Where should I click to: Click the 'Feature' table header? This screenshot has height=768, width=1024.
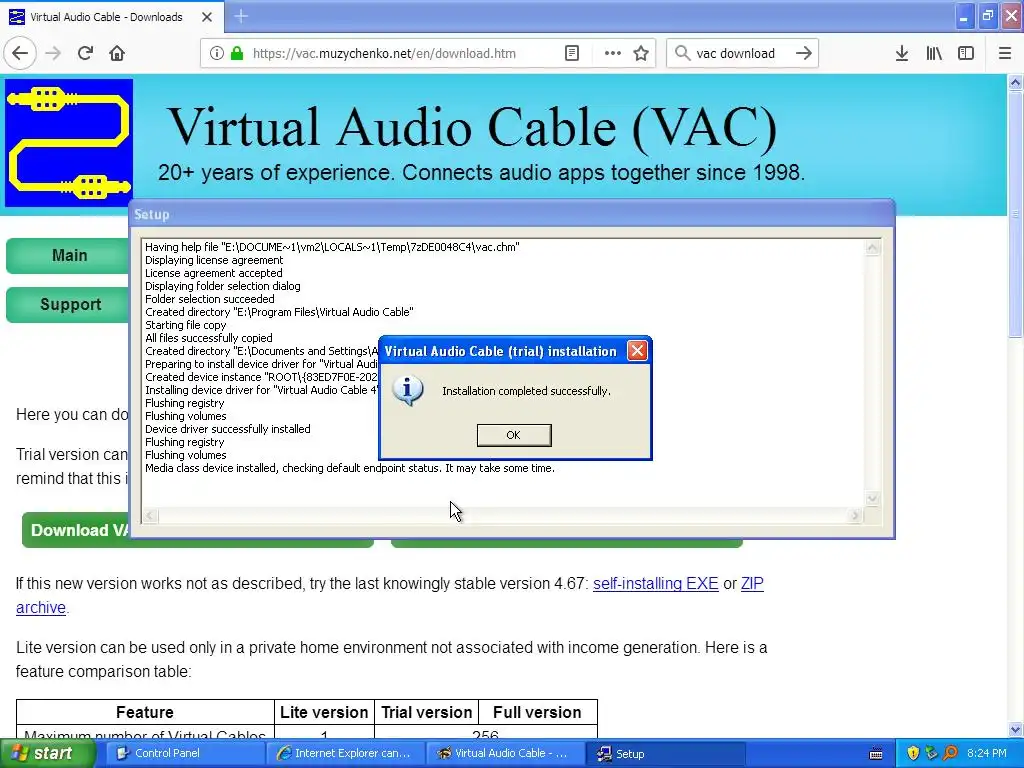145,712
